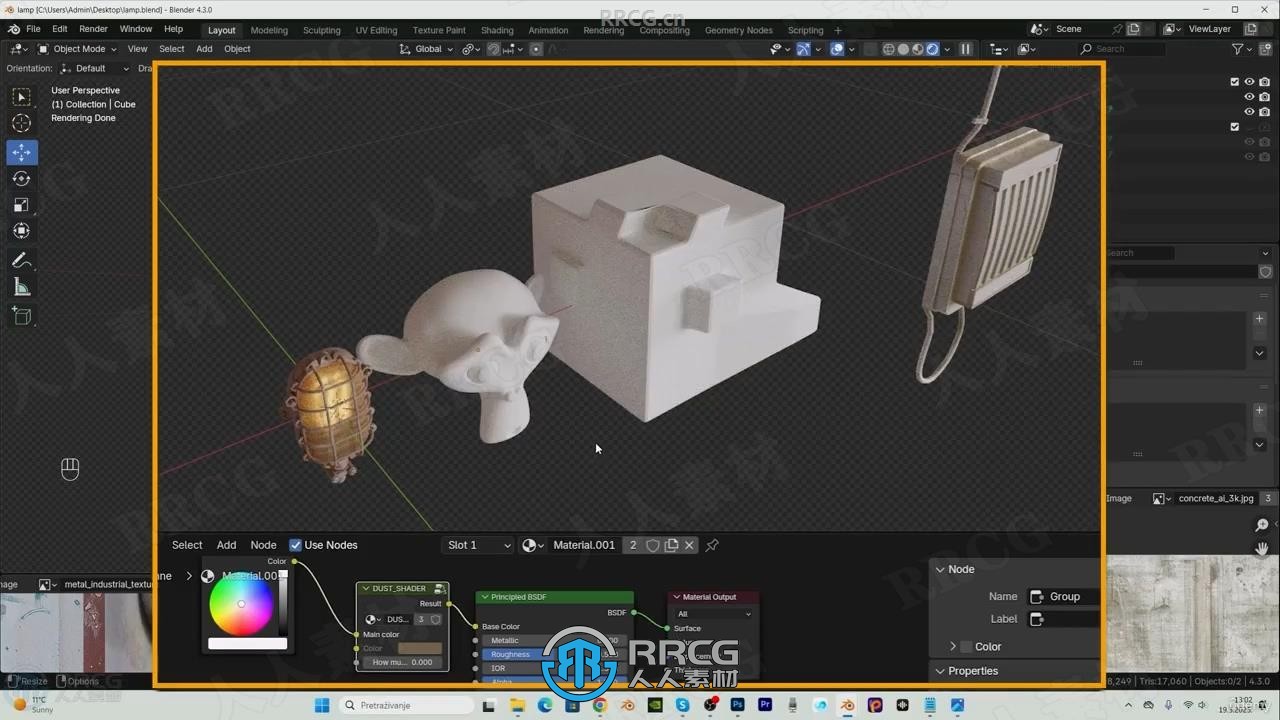Switch viewport to wireframe shading
Image resolution: width=1280 pixels, height=720 pixels.
(888, 49)
